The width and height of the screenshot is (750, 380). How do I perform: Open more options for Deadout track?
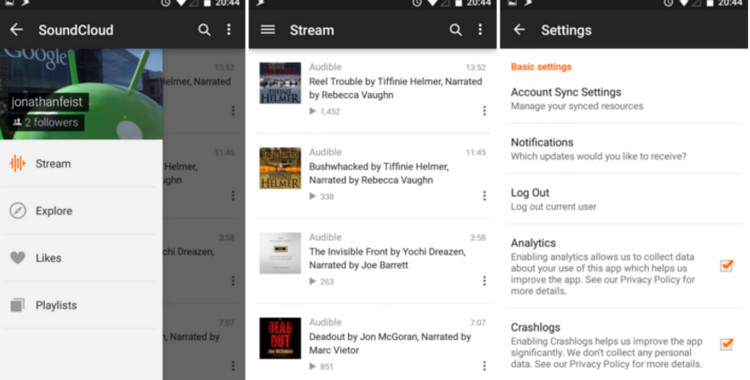click(484, 366)
